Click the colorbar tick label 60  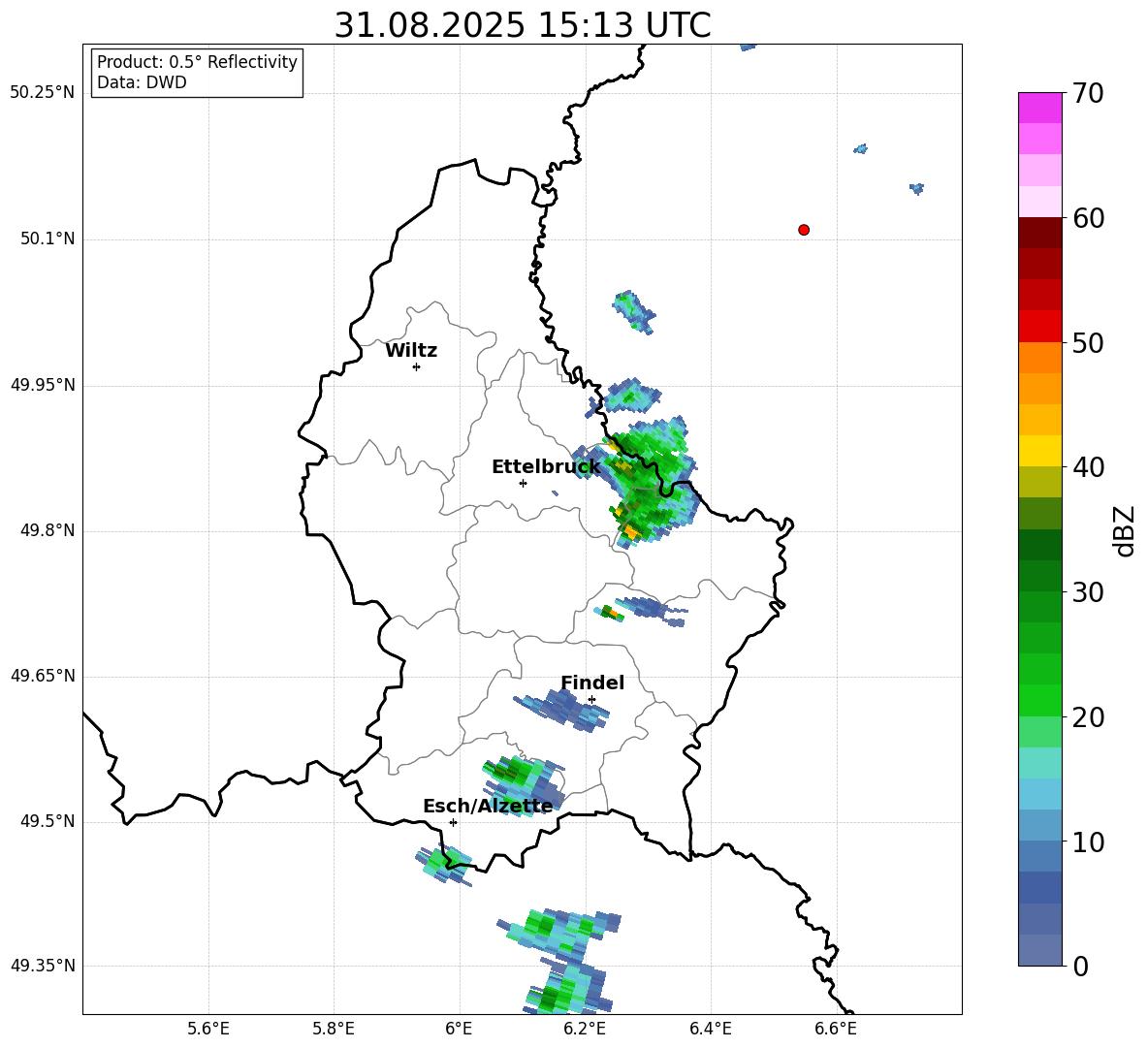coord(1088,218)
